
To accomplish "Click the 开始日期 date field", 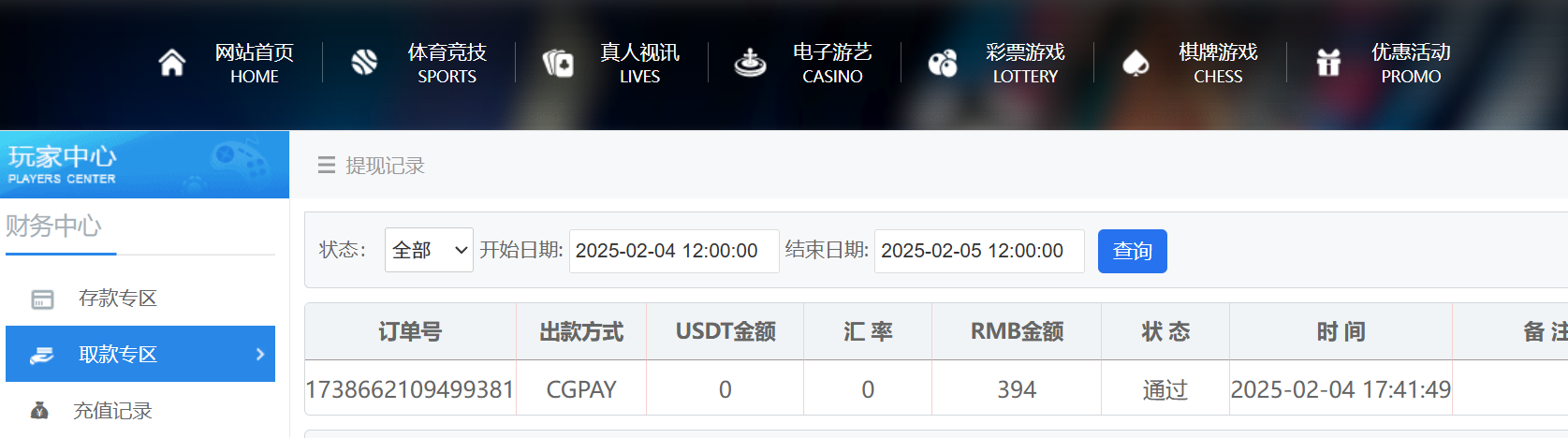I will tap(674, 251).
